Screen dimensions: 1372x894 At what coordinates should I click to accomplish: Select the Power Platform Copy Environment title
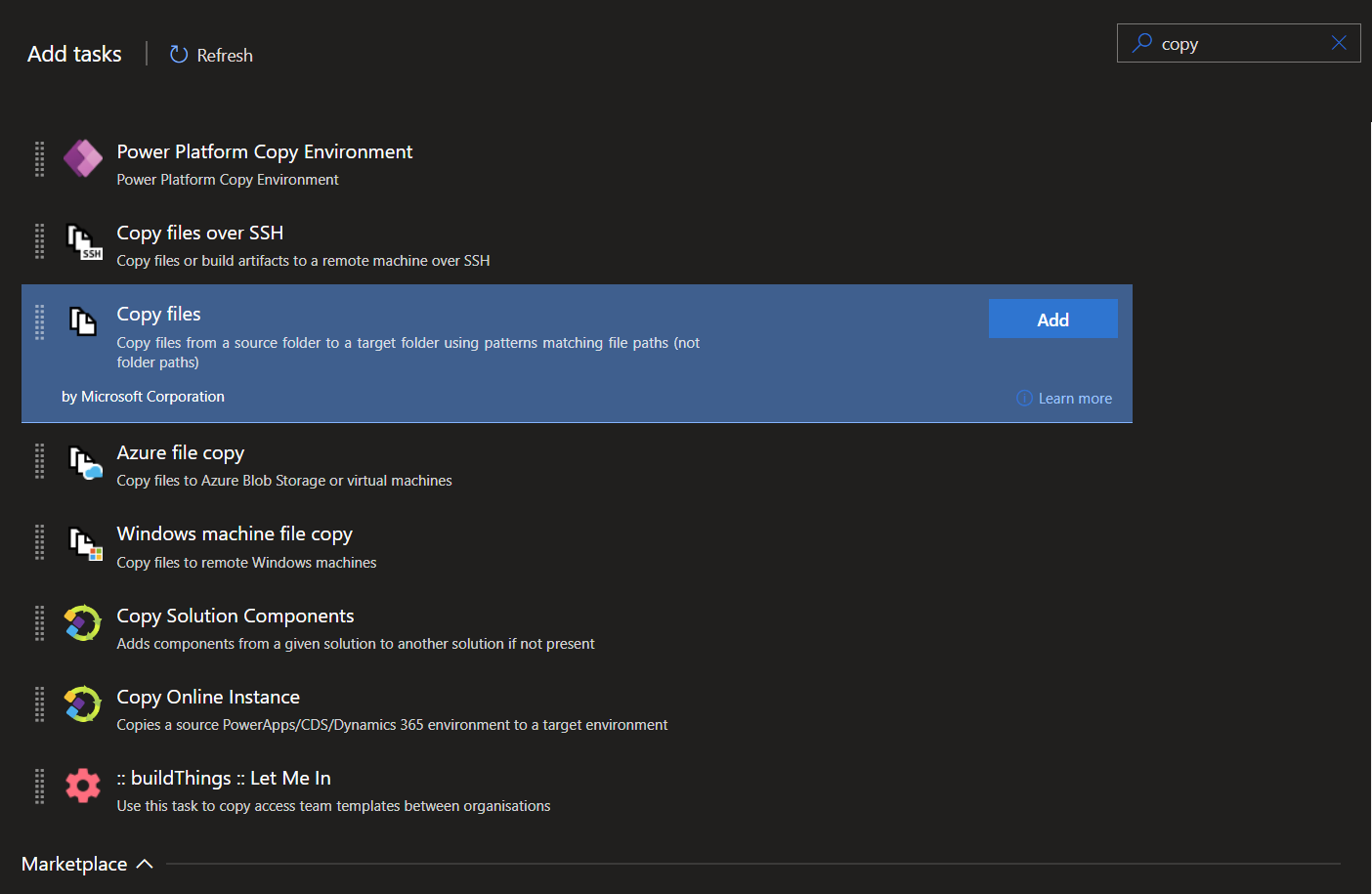[265, 151]
